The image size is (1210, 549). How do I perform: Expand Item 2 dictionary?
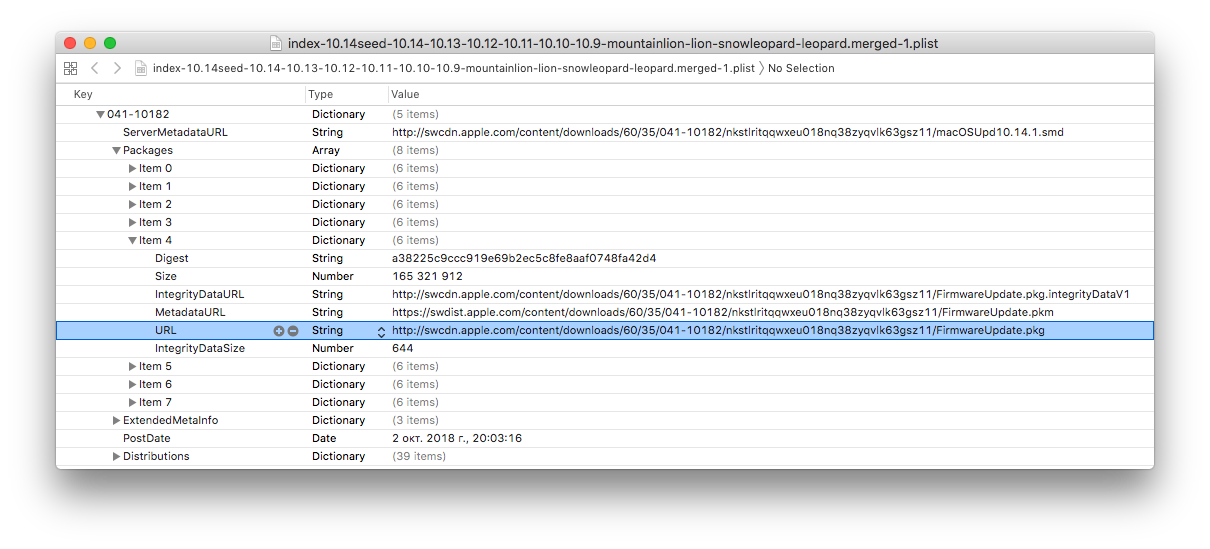pos(132,205)
